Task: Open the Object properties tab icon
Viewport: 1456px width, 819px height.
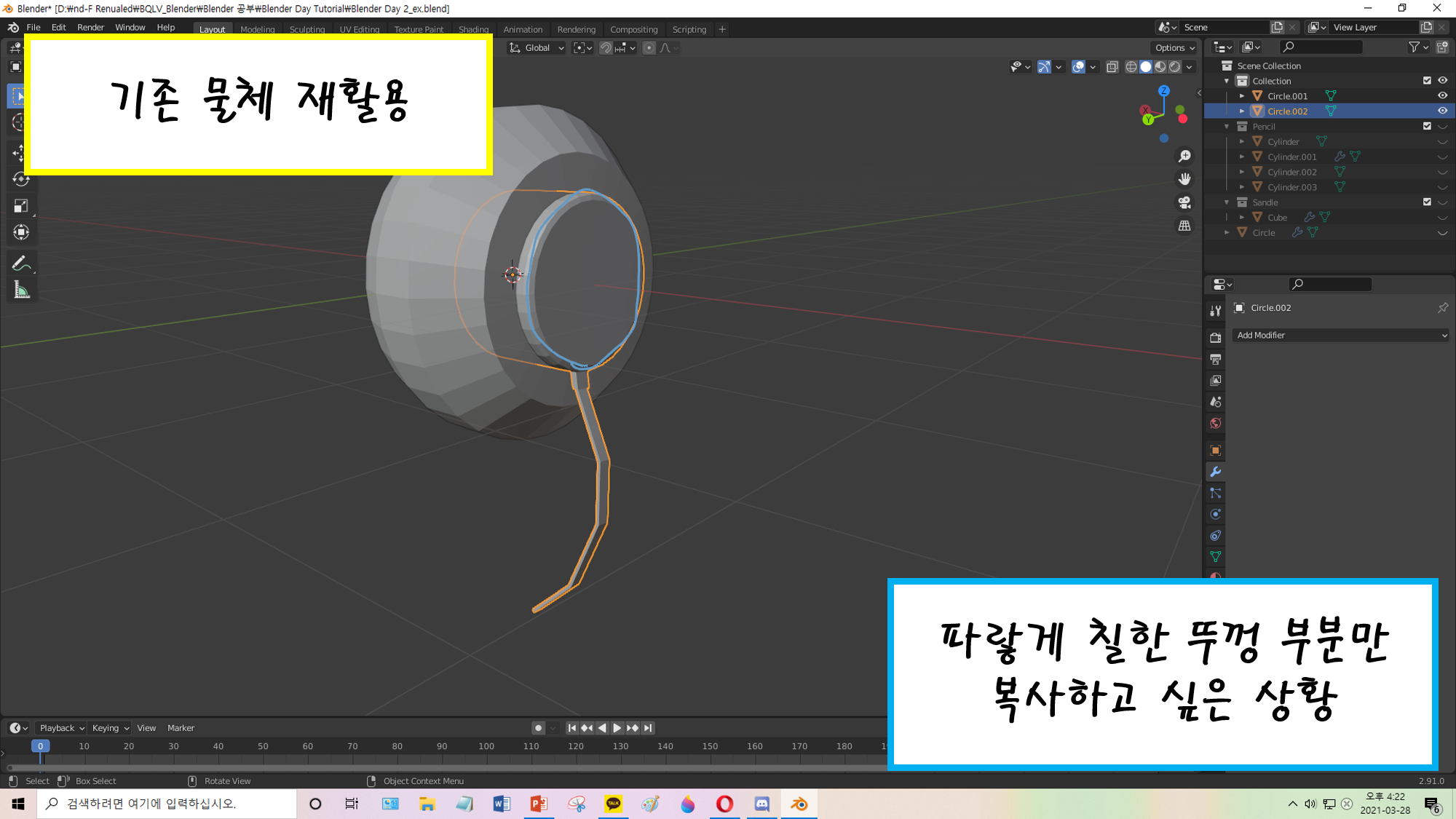Action: (x=1215, y=451)
